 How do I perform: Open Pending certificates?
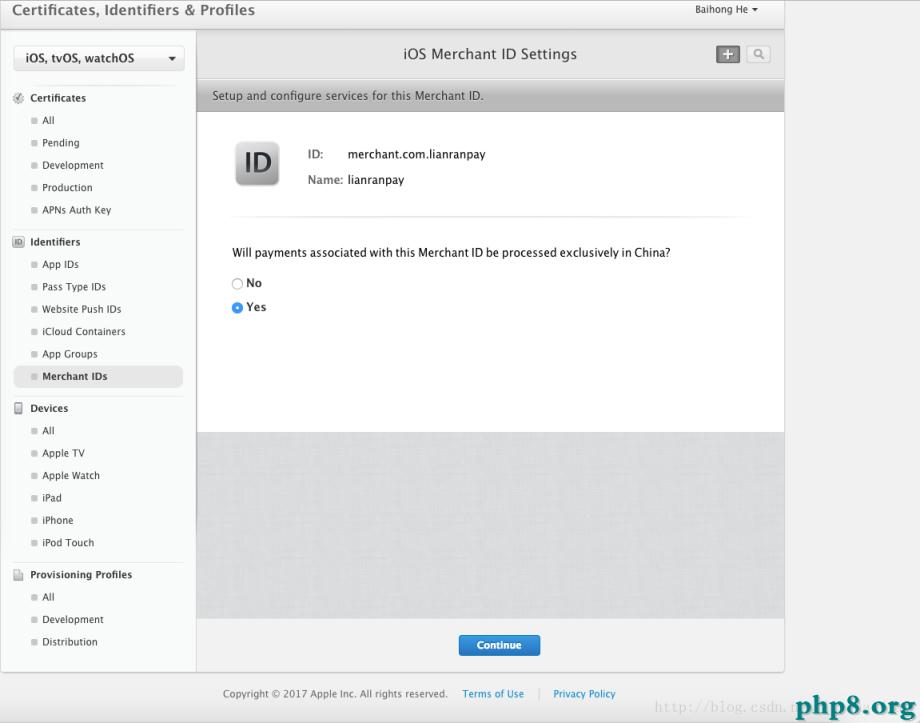pos(60,143)
